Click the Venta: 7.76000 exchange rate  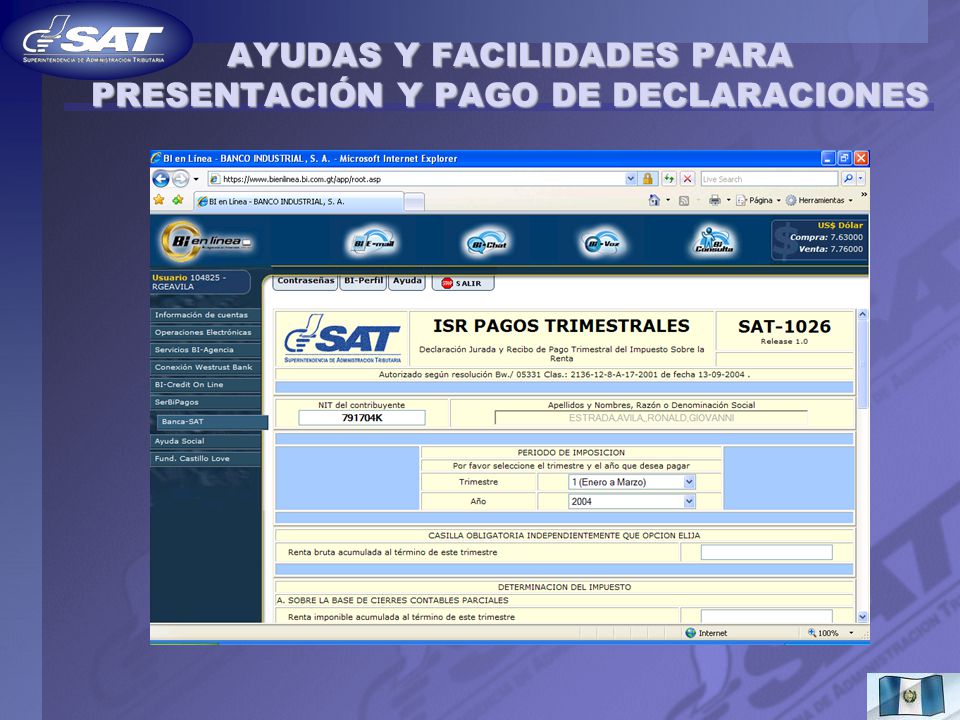click(x=830, y=249)
